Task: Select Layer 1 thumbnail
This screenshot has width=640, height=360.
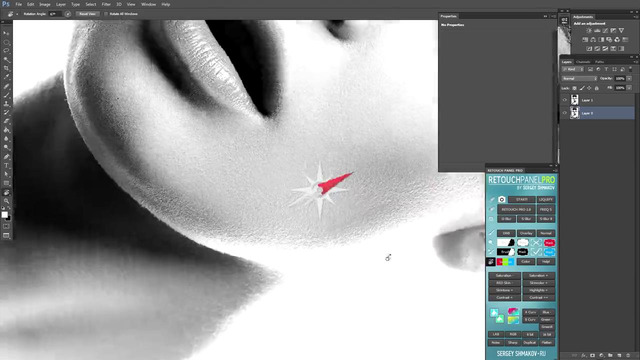Action: (x=575, y=100)
